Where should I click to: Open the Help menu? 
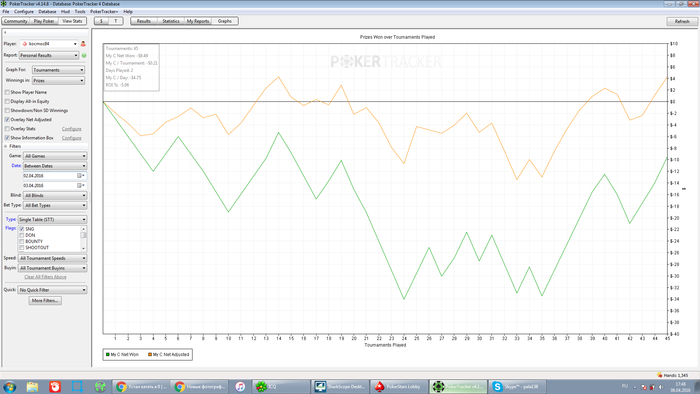coord(128,12)
